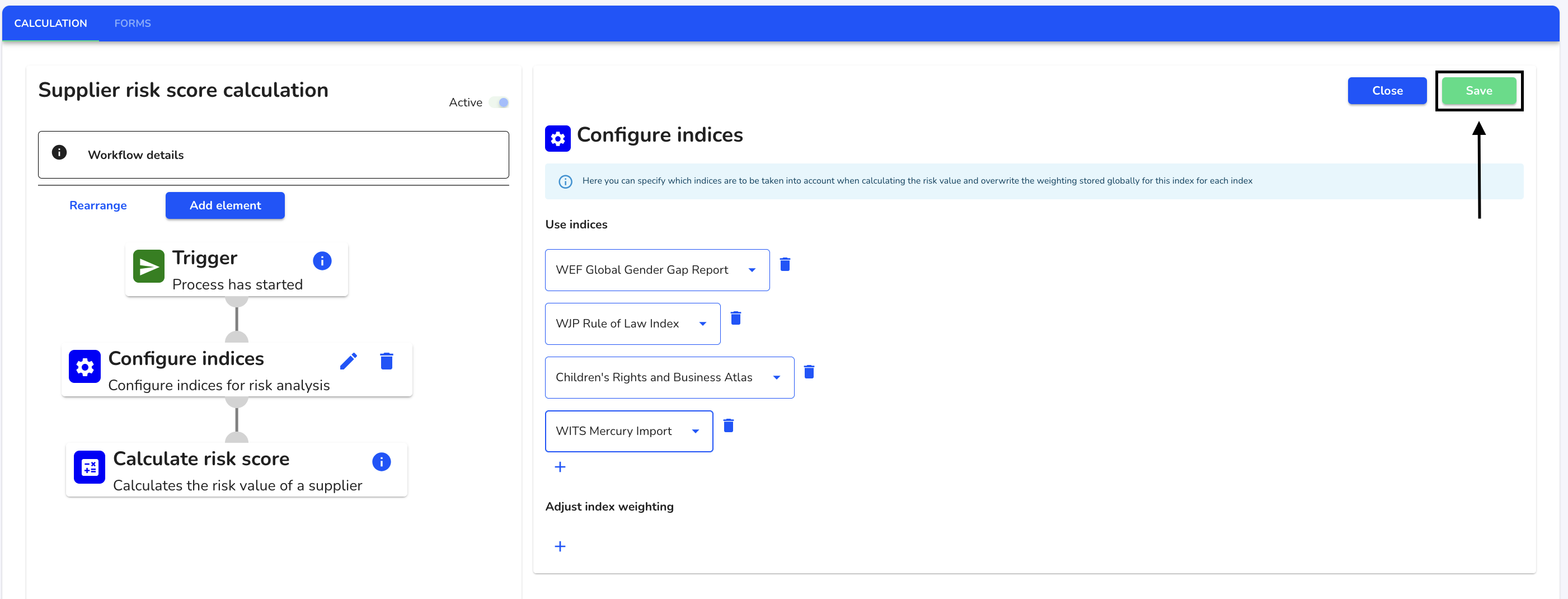Open the WITS Mercury Import dropdown

click(629, 431)
